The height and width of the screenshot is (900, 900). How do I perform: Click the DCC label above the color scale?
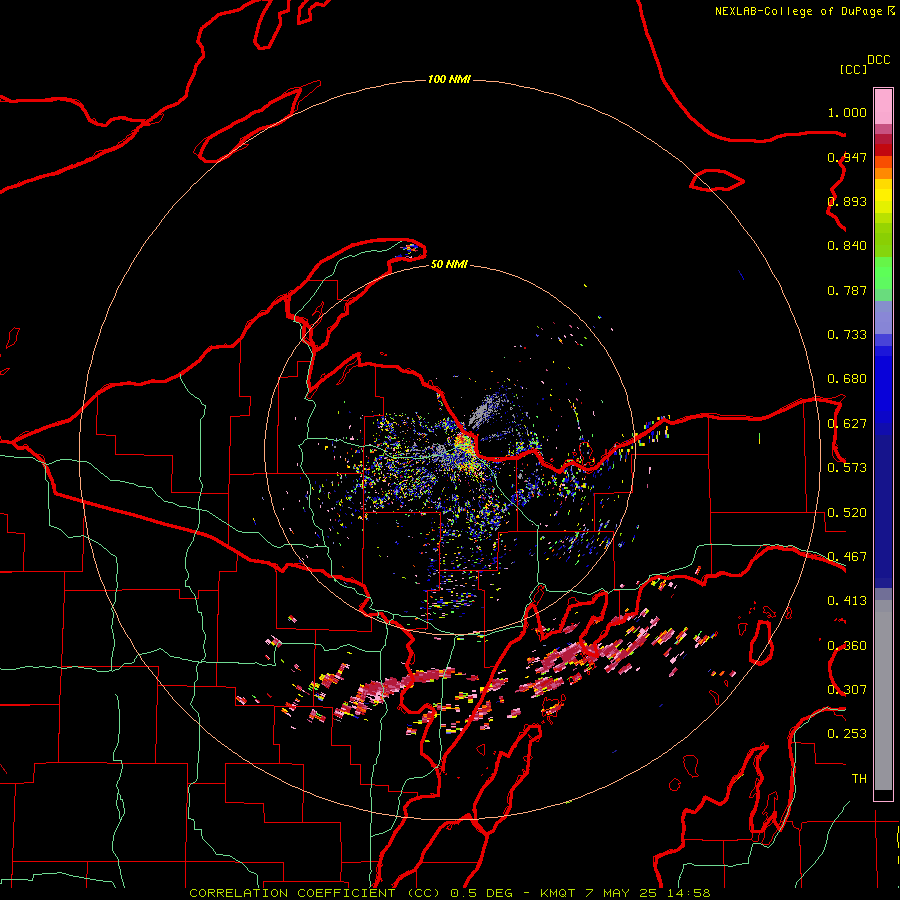tap(879, 60)
